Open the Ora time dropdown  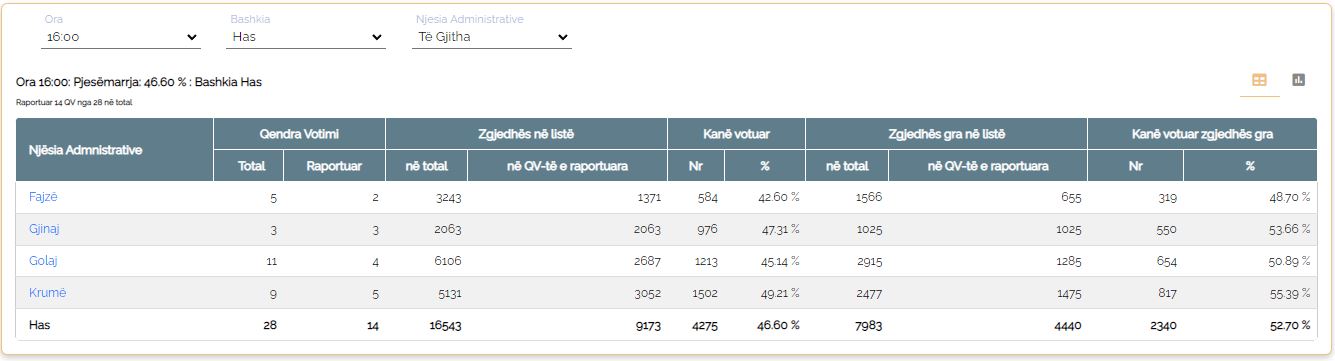coord(121,37)
